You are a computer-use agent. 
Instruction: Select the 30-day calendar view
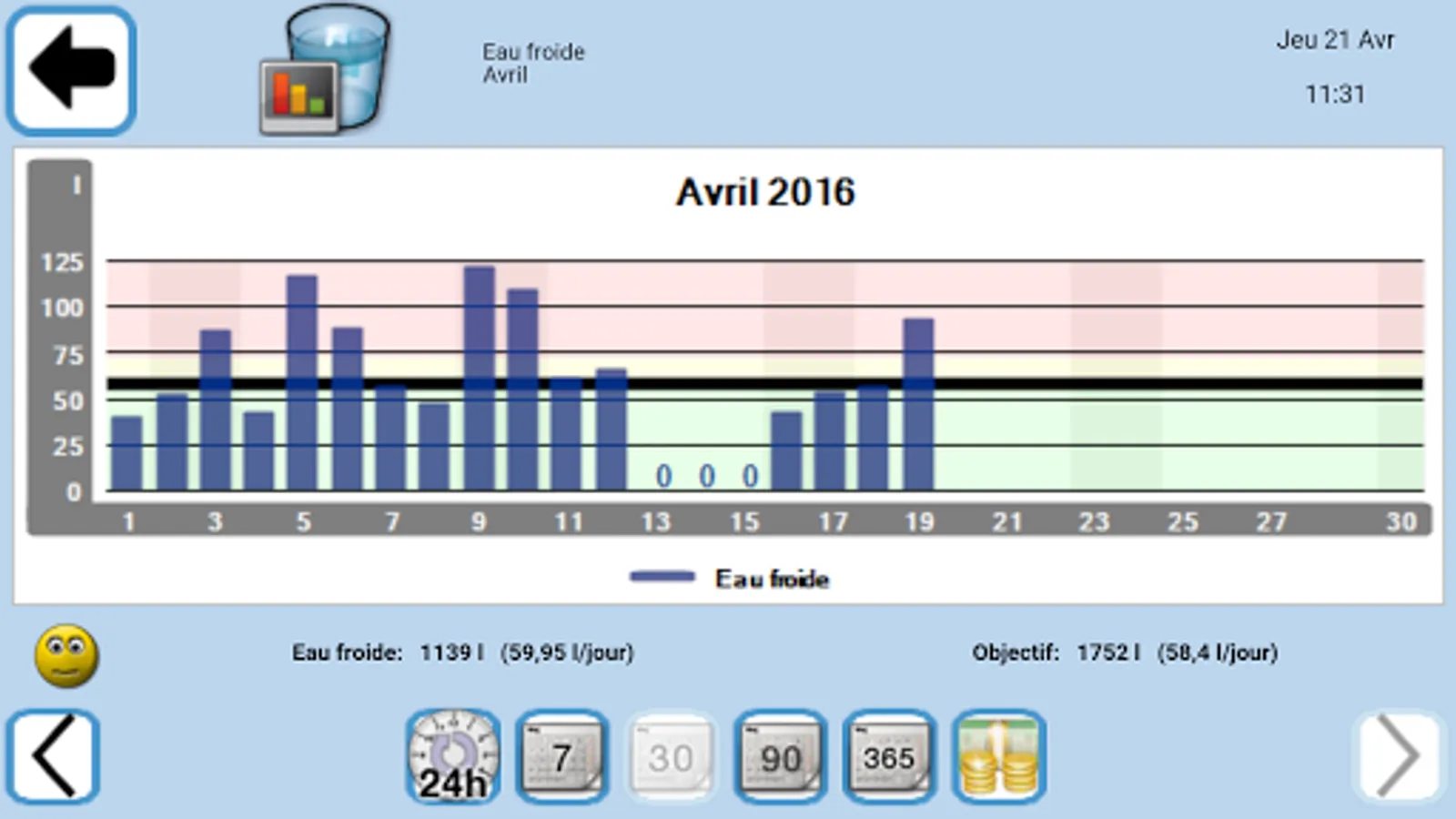point(671,756)
